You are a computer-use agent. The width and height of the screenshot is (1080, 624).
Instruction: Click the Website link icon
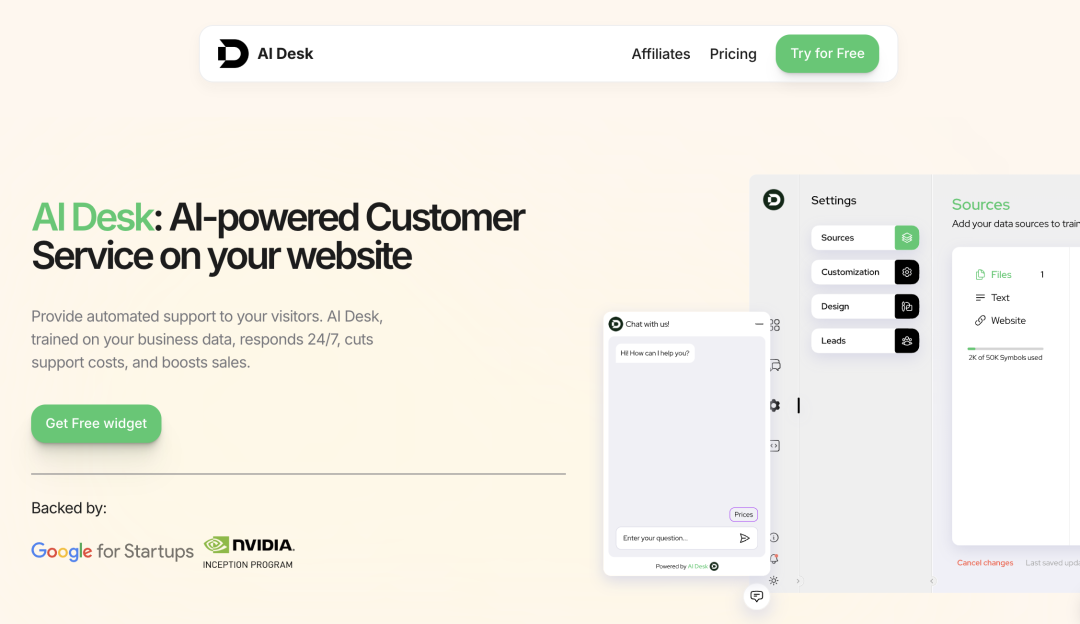980,320
